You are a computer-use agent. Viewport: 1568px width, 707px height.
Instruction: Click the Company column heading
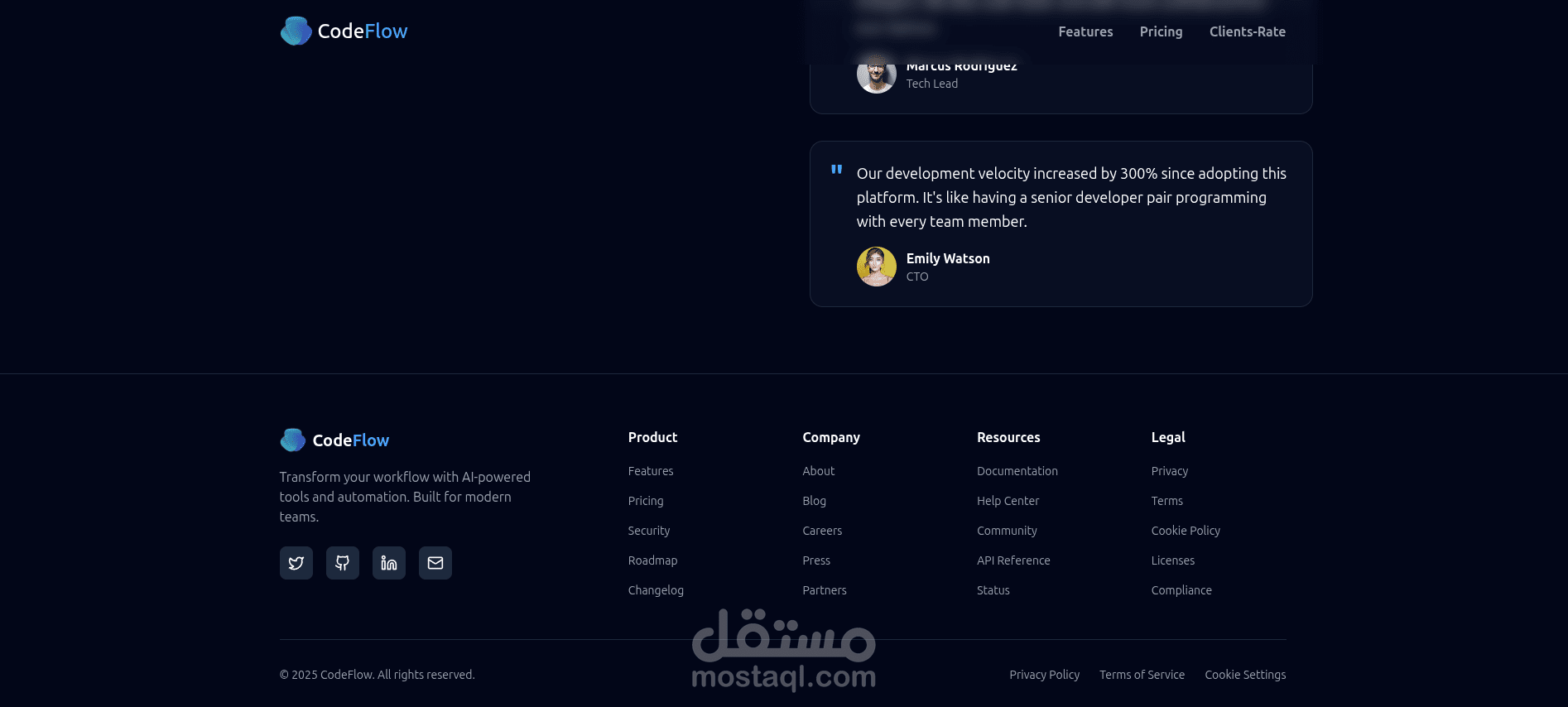831,437
